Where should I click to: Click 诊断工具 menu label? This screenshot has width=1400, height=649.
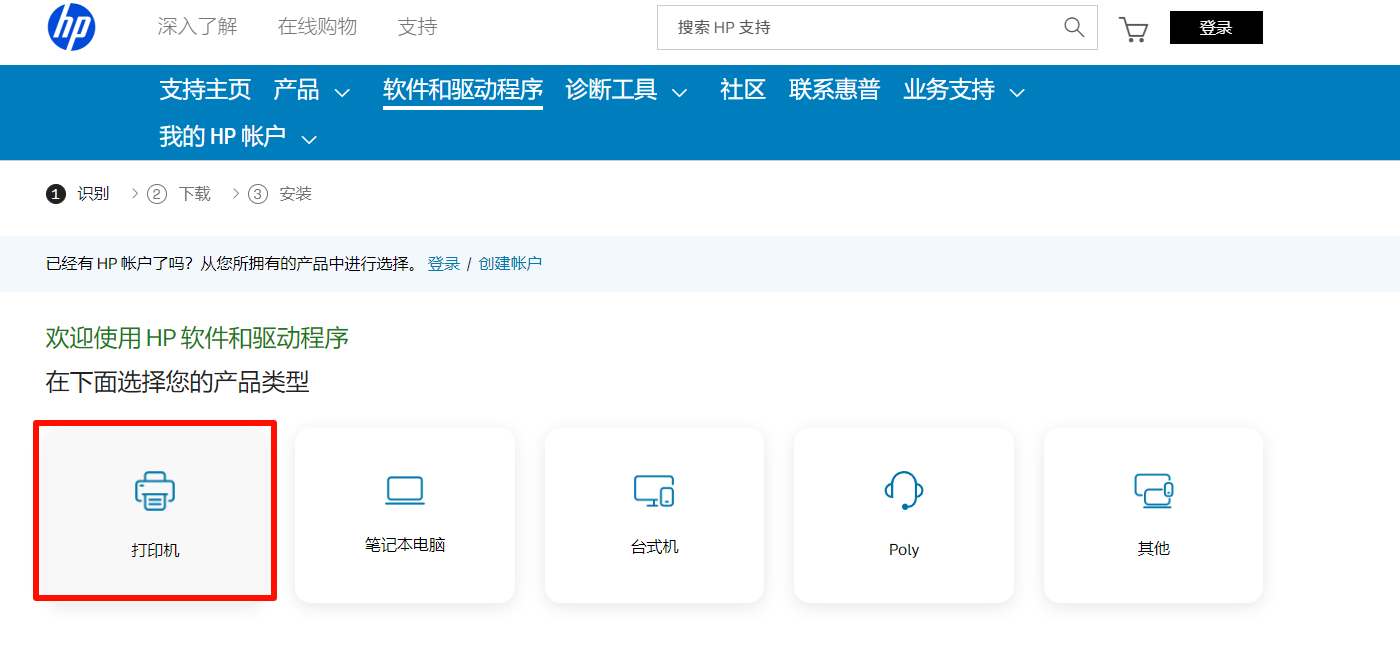pos(611,90)
